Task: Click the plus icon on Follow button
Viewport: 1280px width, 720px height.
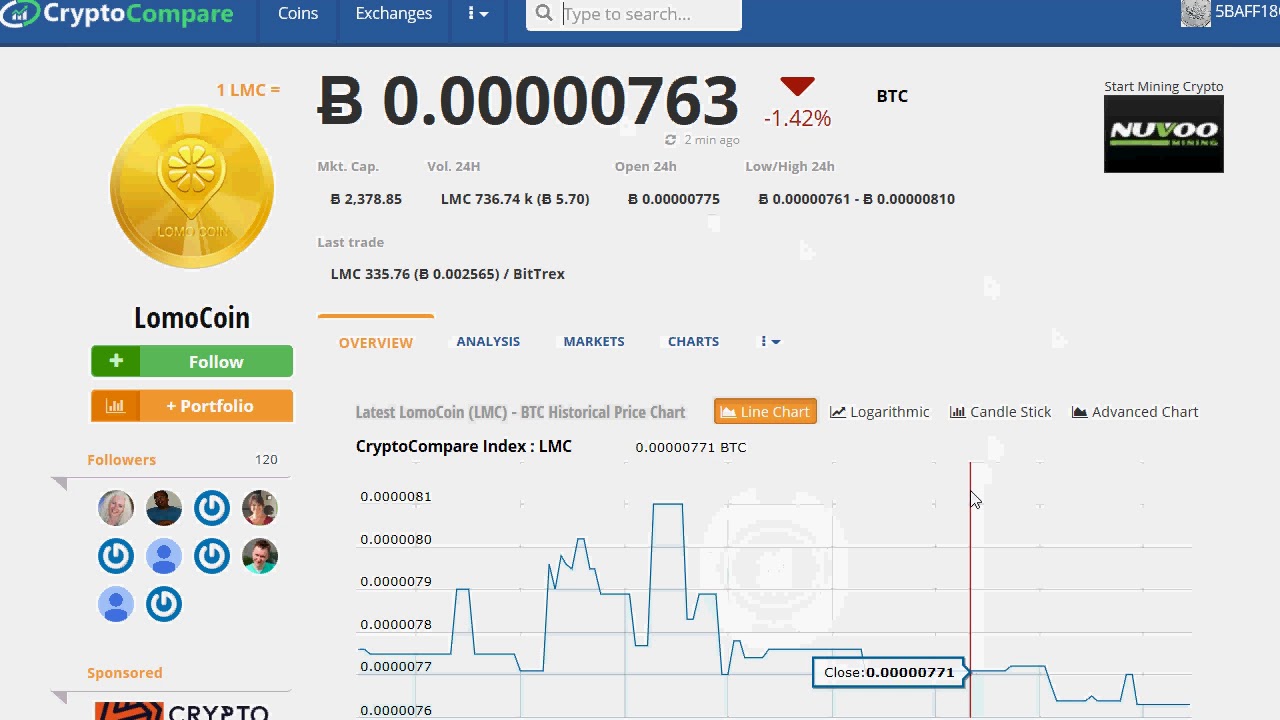Action: 116,361
